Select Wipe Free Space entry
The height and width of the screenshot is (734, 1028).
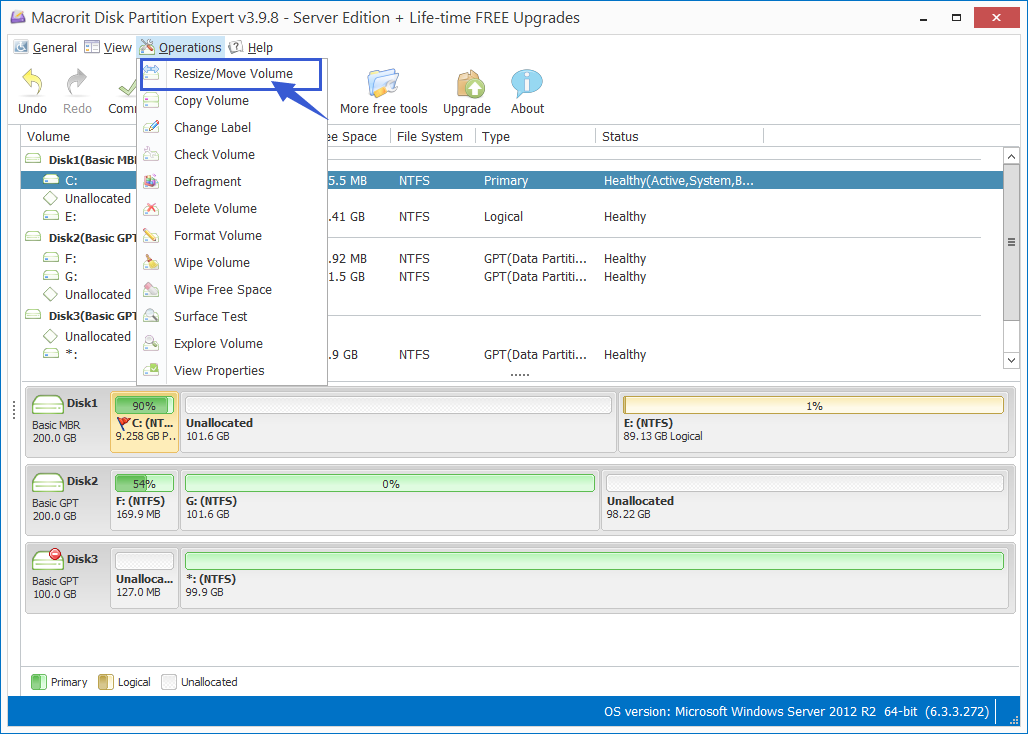(232, 289)
